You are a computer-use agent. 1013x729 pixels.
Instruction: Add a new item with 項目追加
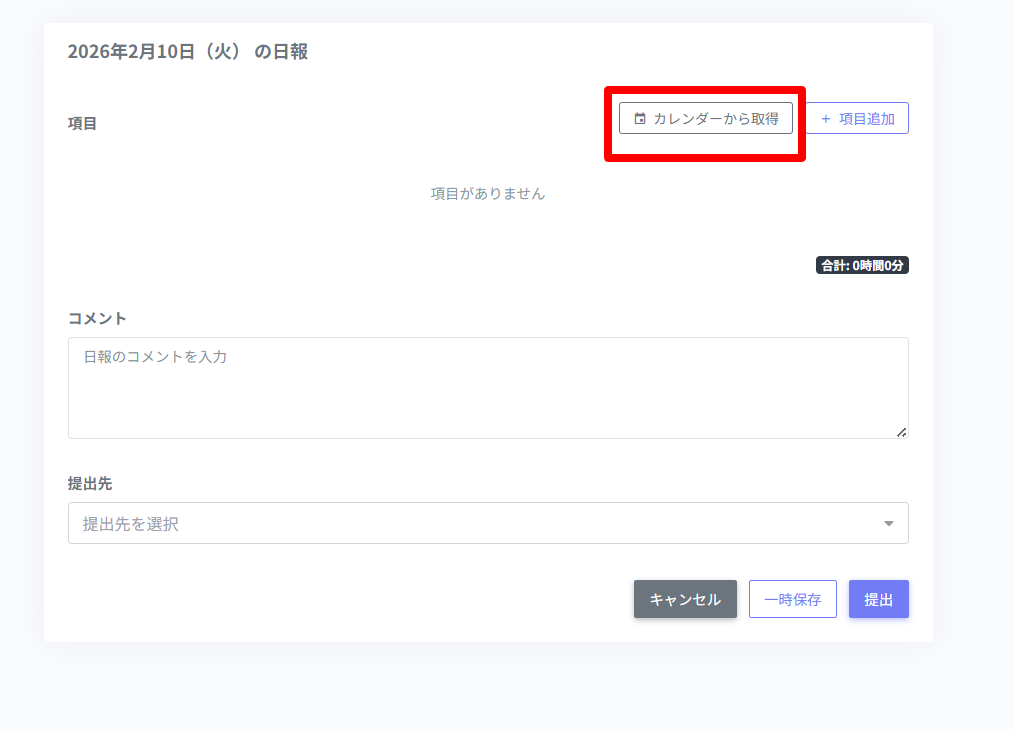click(x=857, y=118)
